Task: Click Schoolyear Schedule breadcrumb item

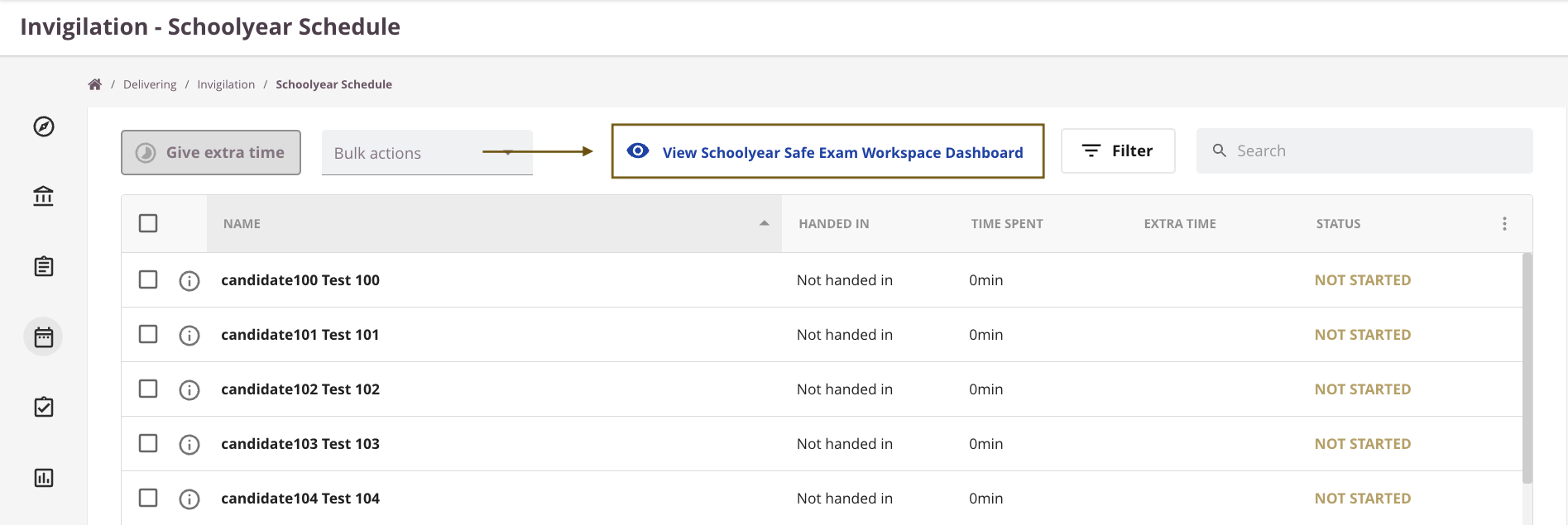Action: tap(333, 84)
